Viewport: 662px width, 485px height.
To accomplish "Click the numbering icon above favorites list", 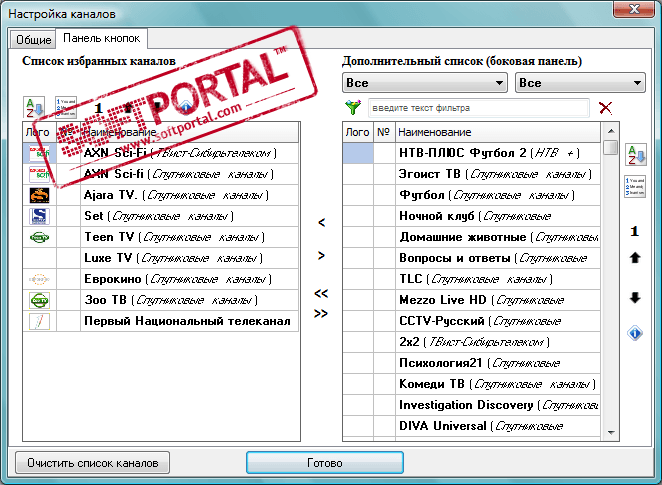I will click(66, 107).
